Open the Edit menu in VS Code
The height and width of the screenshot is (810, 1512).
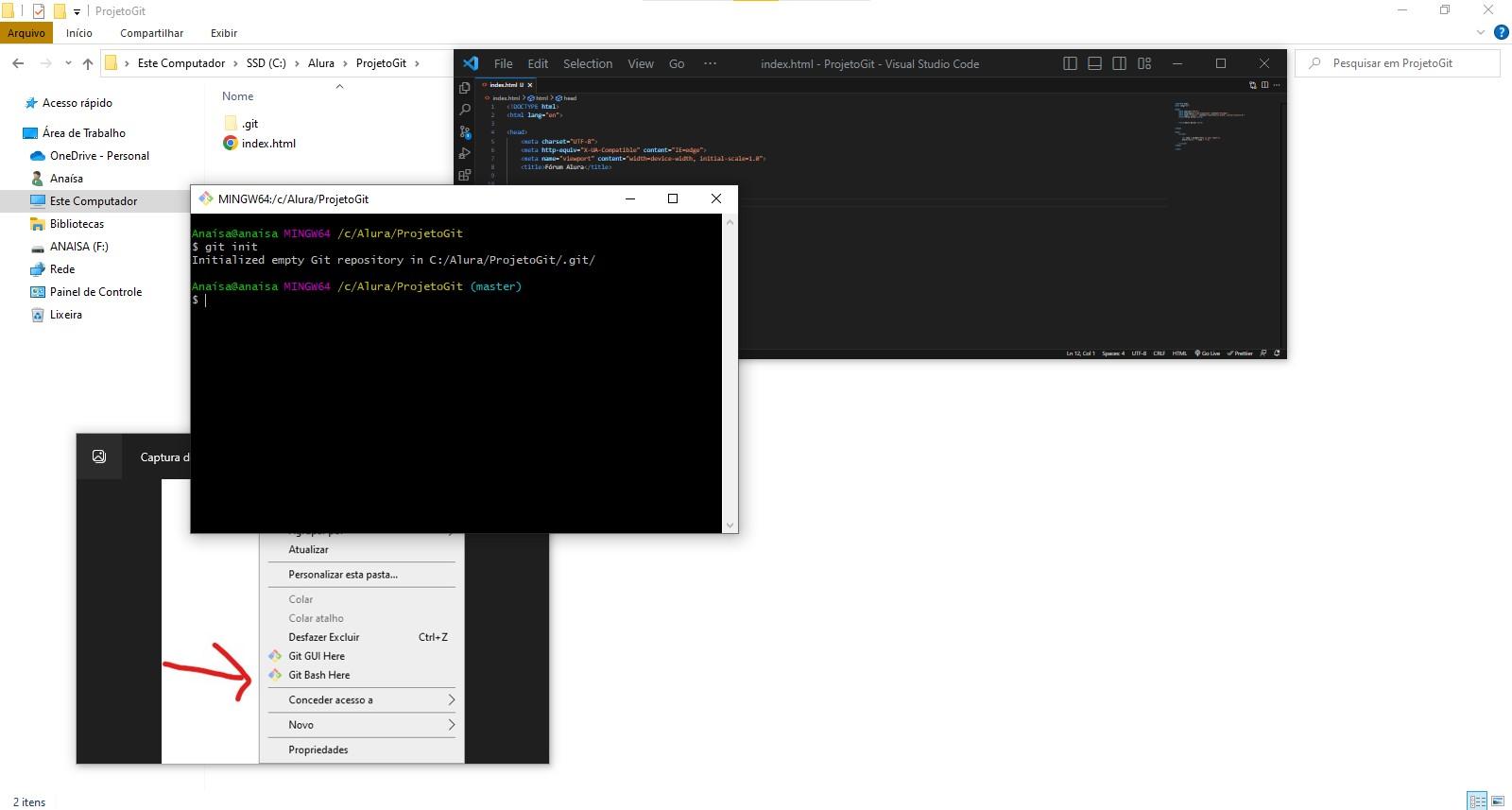click(x=538, y=63)
